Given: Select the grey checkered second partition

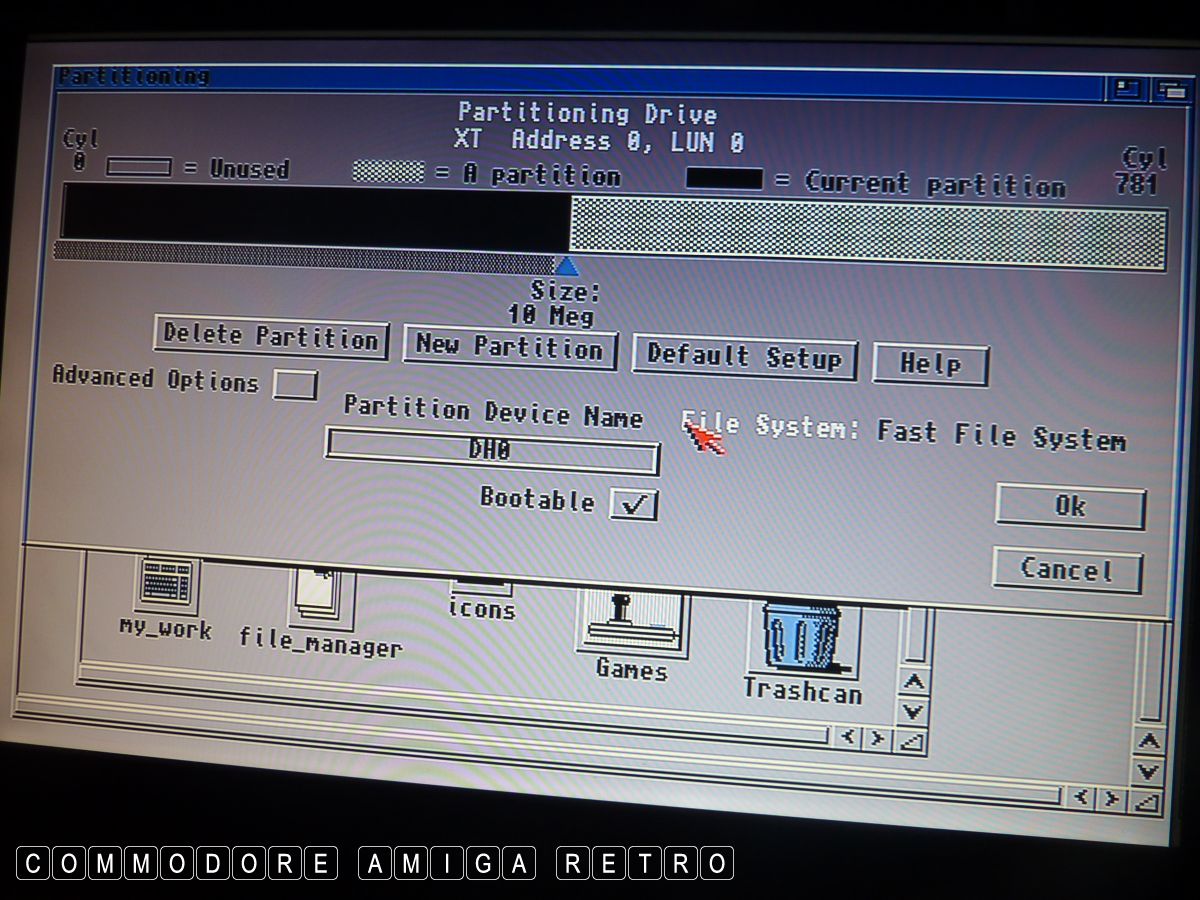Looking at the screenshot, I should 866,232.
